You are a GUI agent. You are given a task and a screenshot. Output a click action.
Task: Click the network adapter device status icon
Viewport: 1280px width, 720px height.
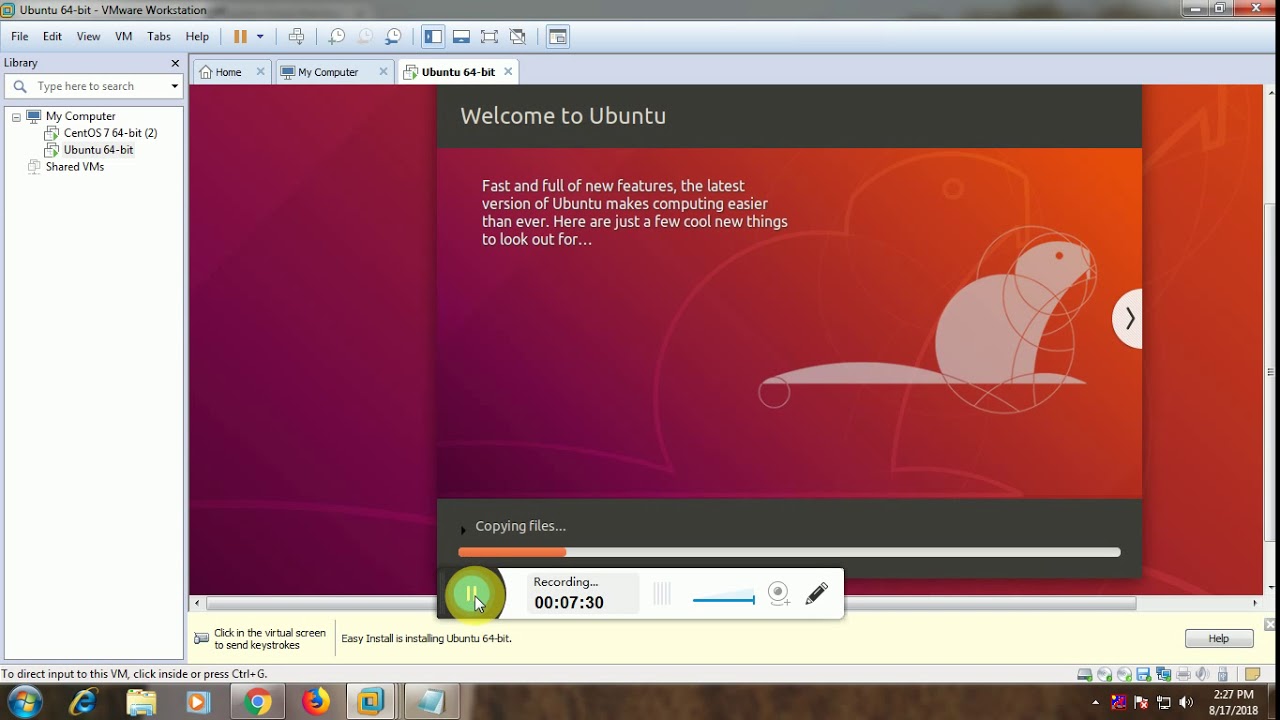[1163, 675]
